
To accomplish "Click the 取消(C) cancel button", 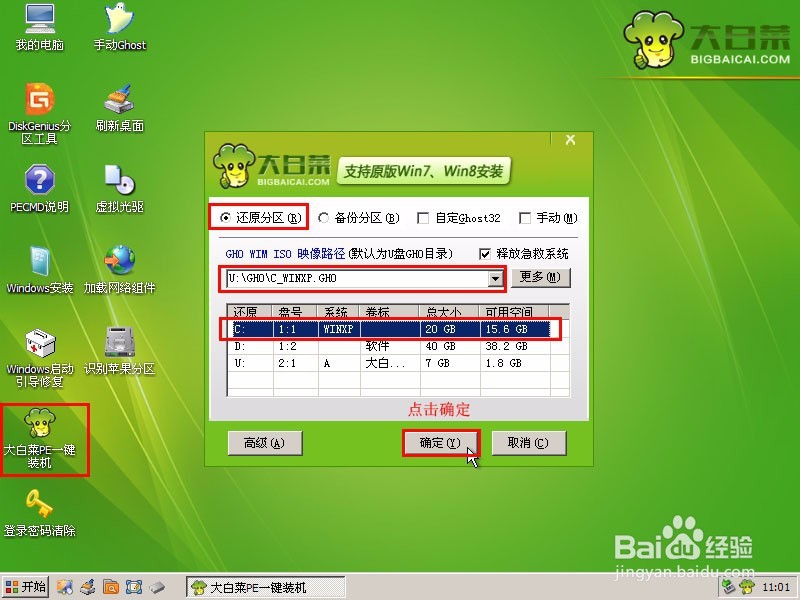I will tap(529, 443).
